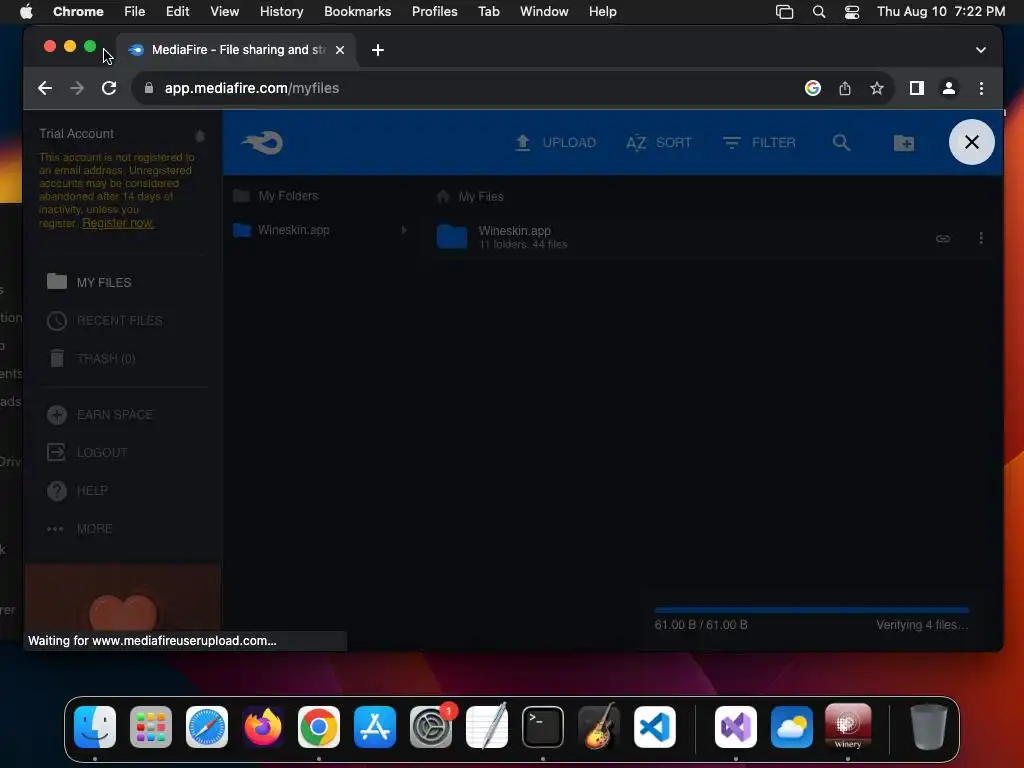Open the Upload button in toolbar
The width and height of the screenshot is (1024, 768).
pyautogui.click(x=556, y=142)
